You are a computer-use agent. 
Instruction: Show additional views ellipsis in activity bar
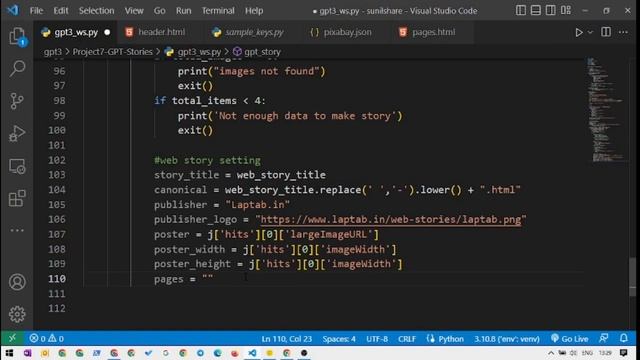coord(17,230)
